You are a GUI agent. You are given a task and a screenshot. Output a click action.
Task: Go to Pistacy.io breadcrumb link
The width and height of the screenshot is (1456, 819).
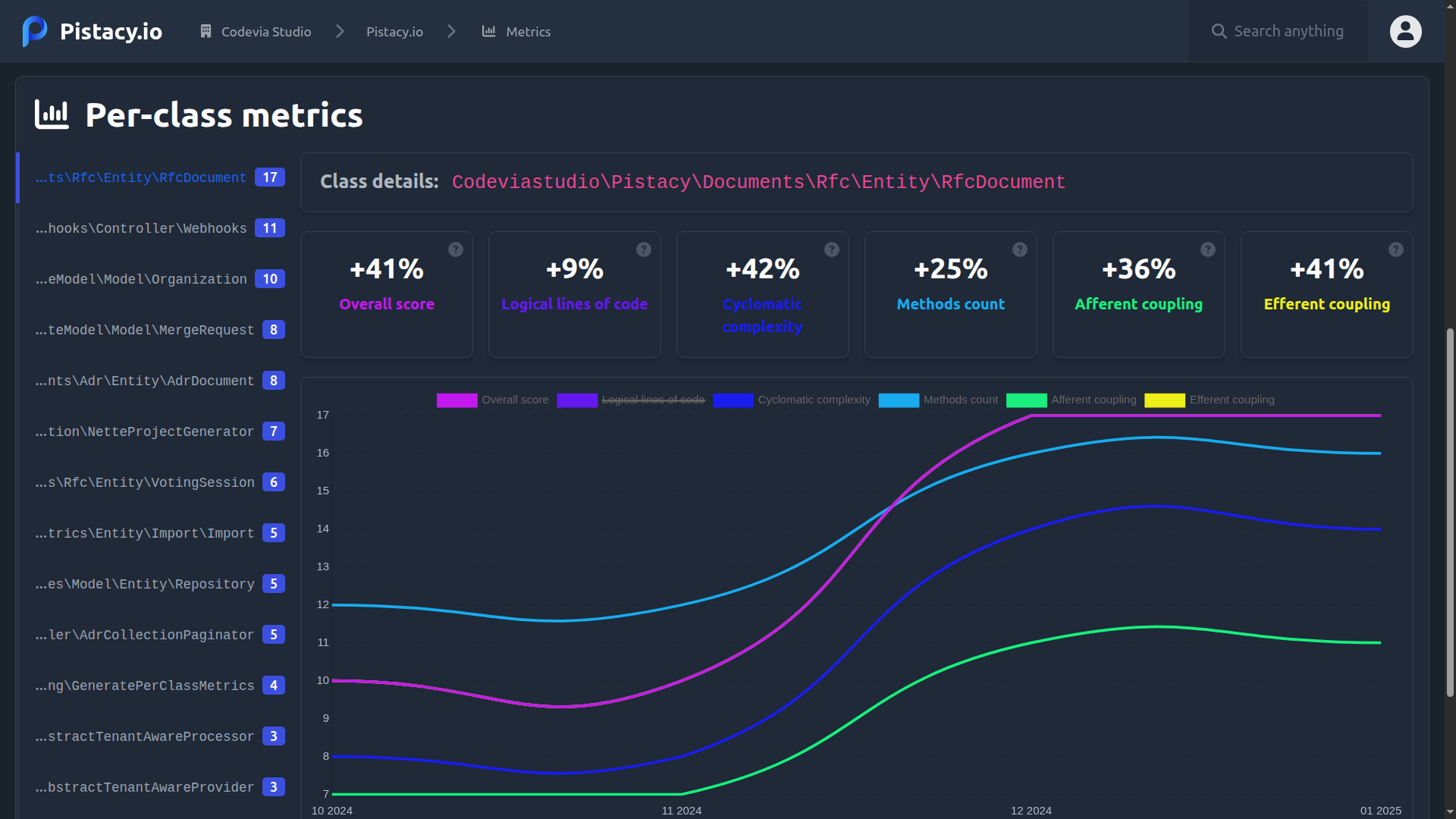[394, 32]
